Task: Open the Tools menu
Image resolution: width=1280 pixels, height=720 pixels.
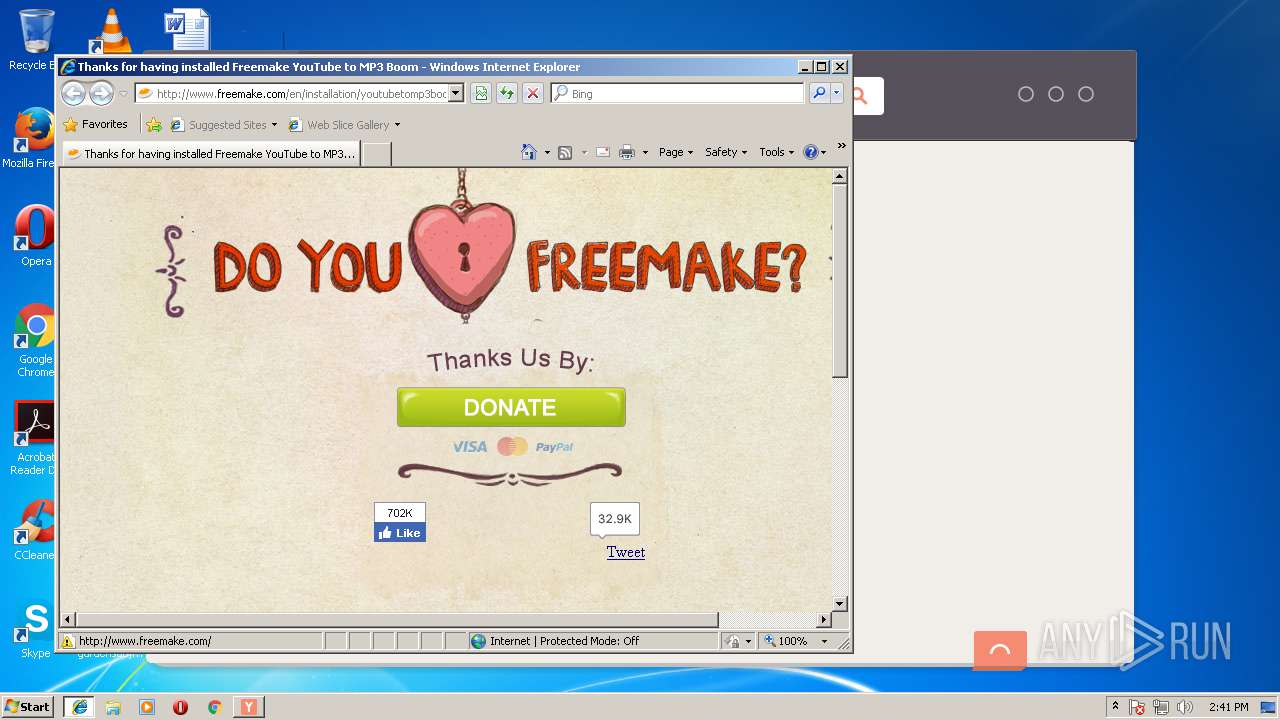Action: (x=776, y=152)
